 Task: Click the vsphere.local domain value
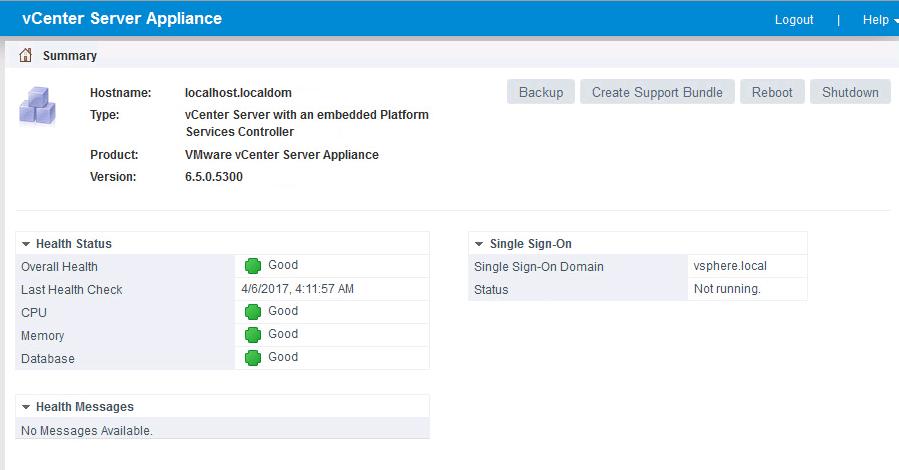730,266
